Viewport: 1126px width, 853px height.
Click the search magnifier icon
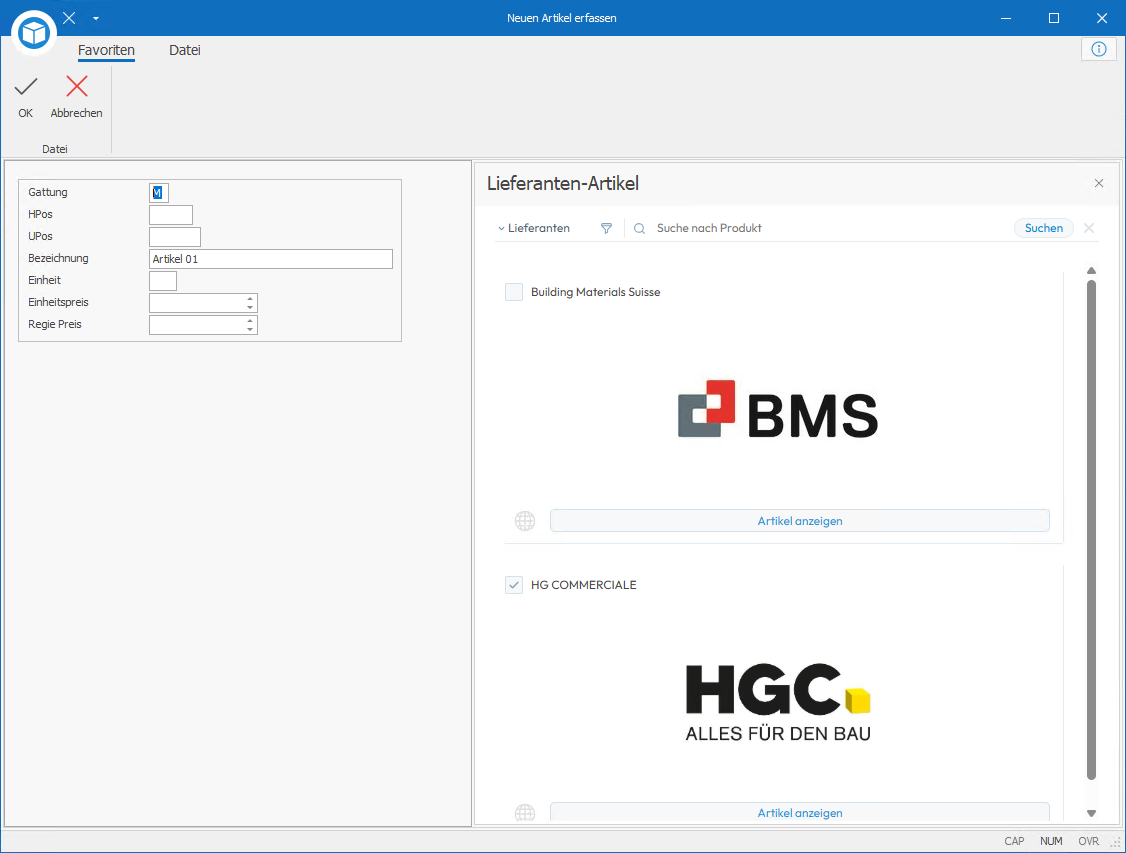(639, 228)
